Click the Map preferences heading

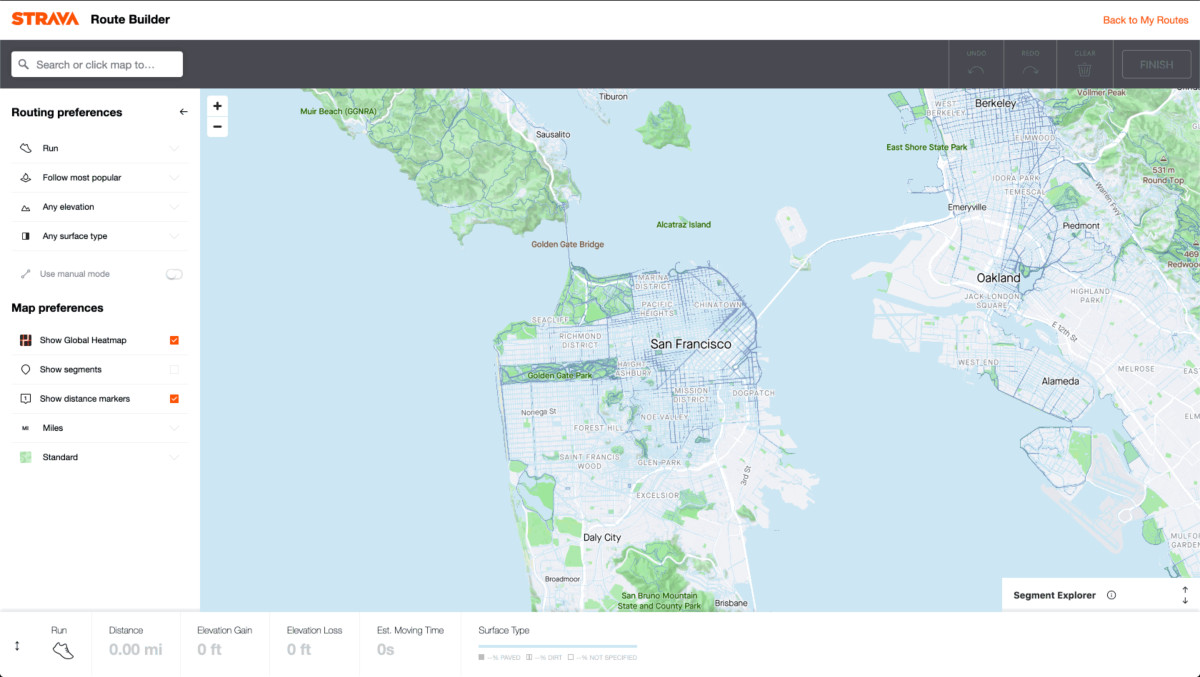(57, 308)
